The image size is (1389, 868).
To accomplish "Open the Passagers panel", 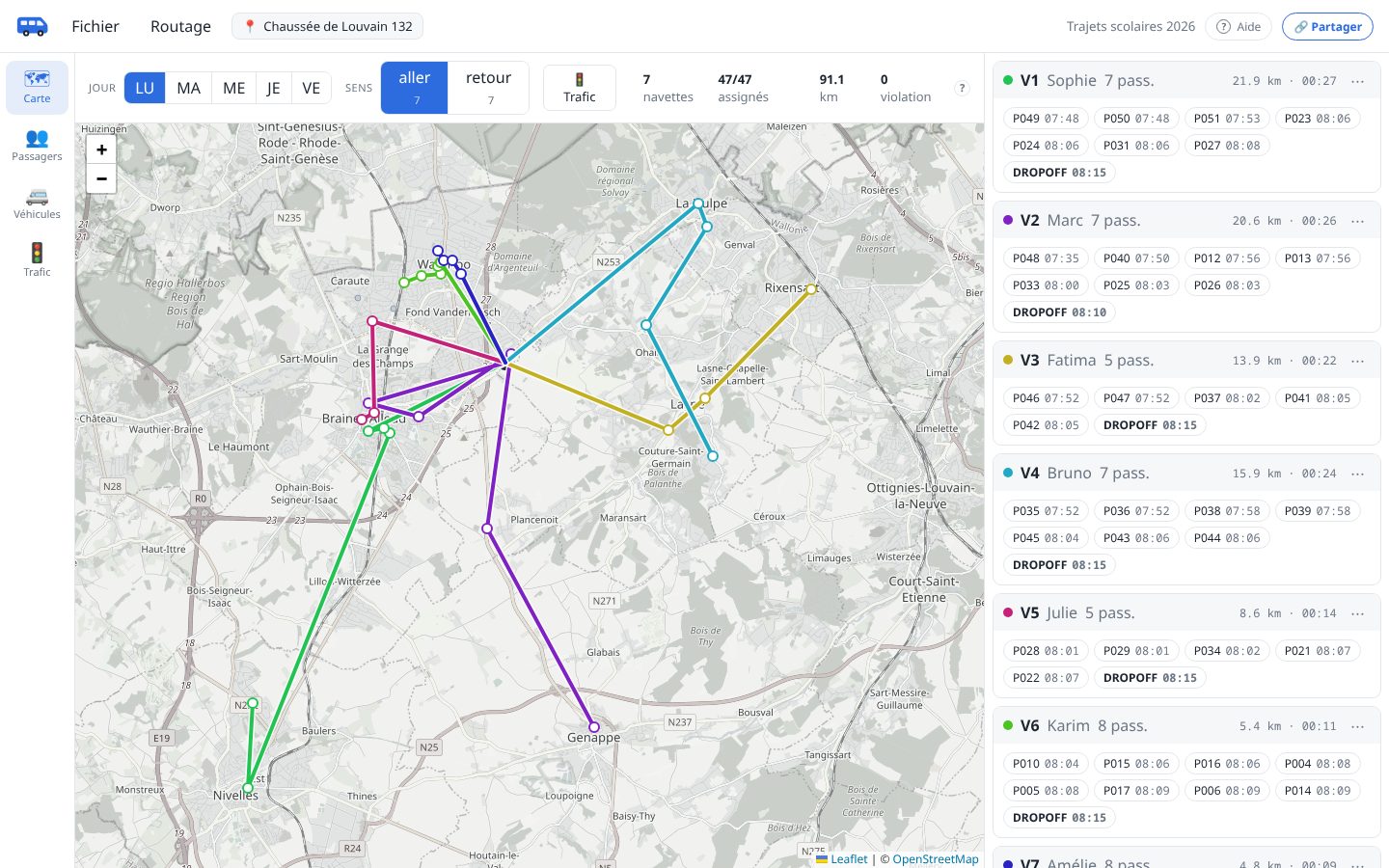I will 37,146.
